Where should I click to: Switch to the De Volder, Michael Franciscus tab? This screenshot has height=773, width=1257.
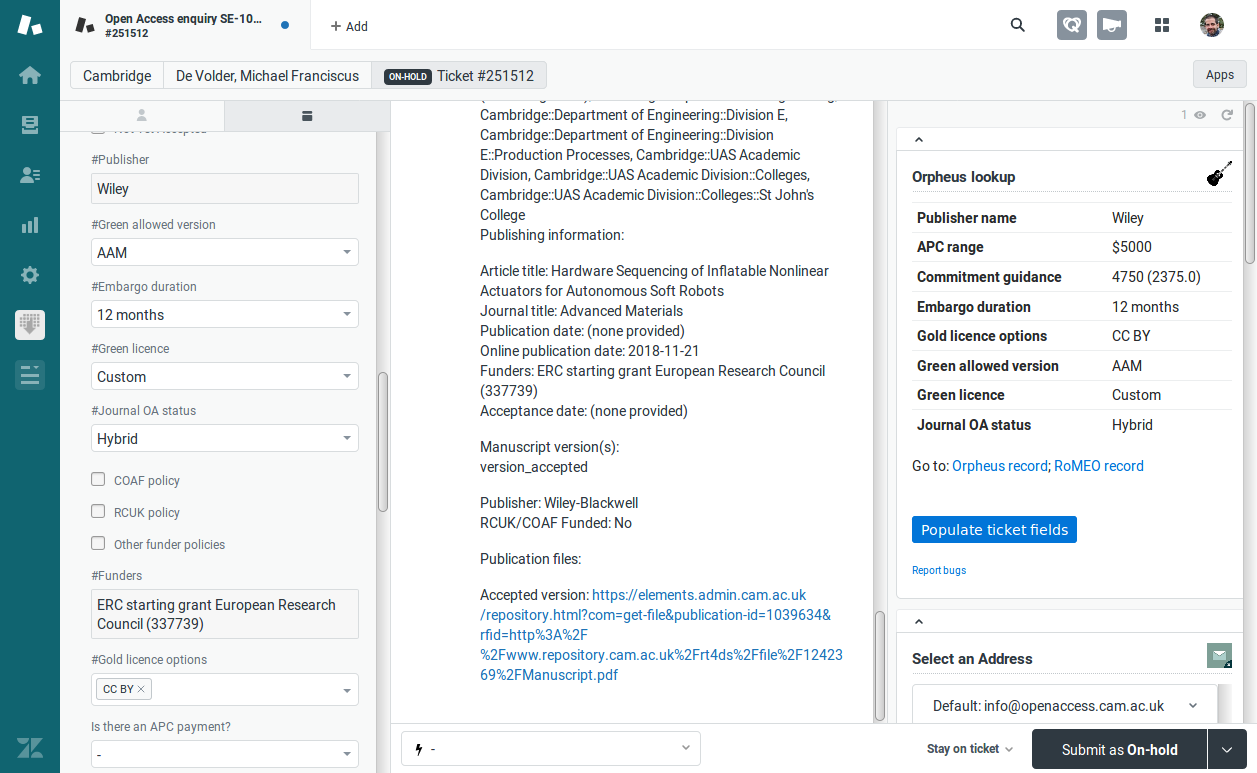point(267,76)
